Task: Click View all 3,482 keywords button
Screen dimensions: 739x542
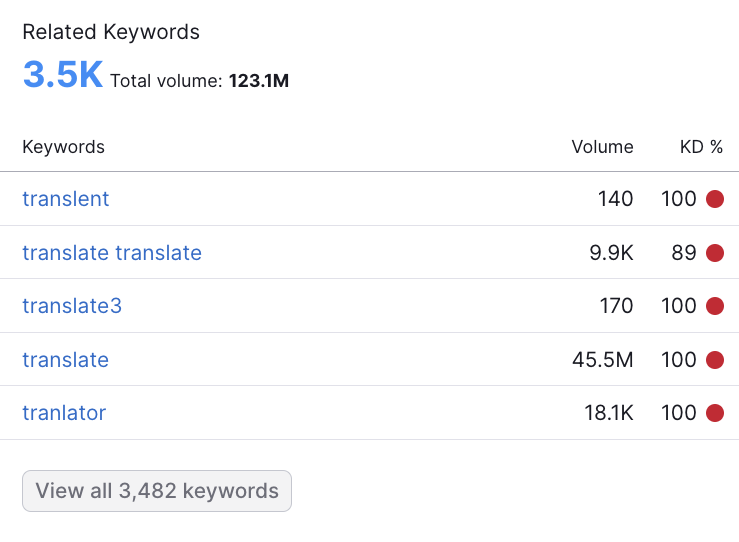Action: pyautogui.click(x=157, y=491)
